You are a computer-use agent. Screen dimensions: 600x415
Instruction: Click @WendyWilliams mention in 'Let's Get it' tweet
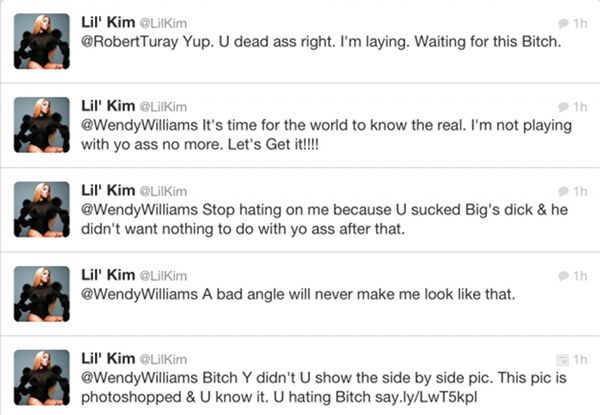[x=139, y=125]
